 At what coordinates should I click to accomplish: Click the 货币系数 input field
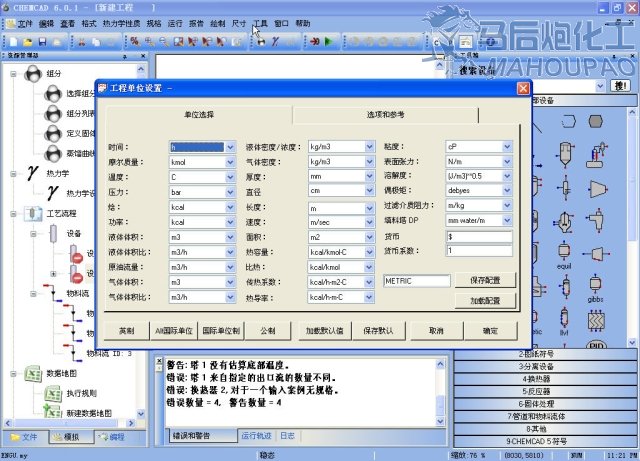pos(478,250)
